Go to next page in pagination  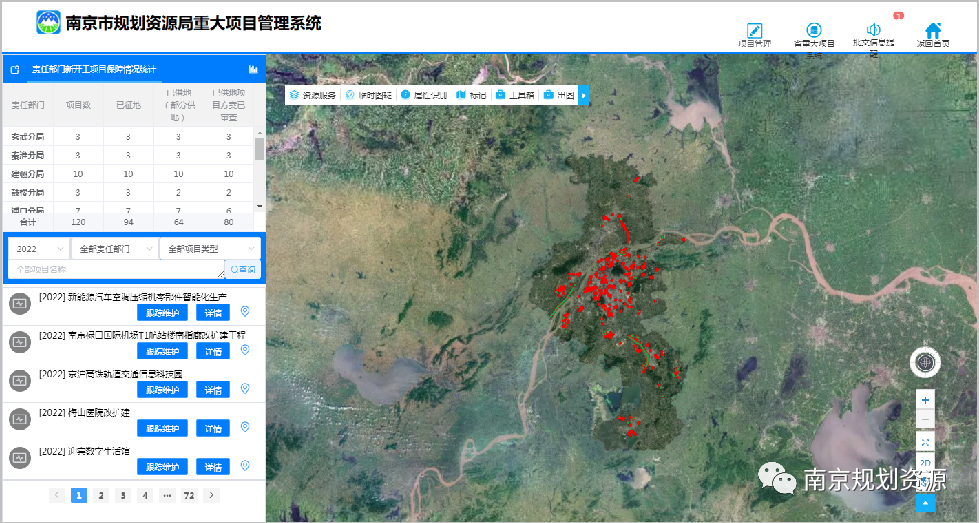coord(212,495)
